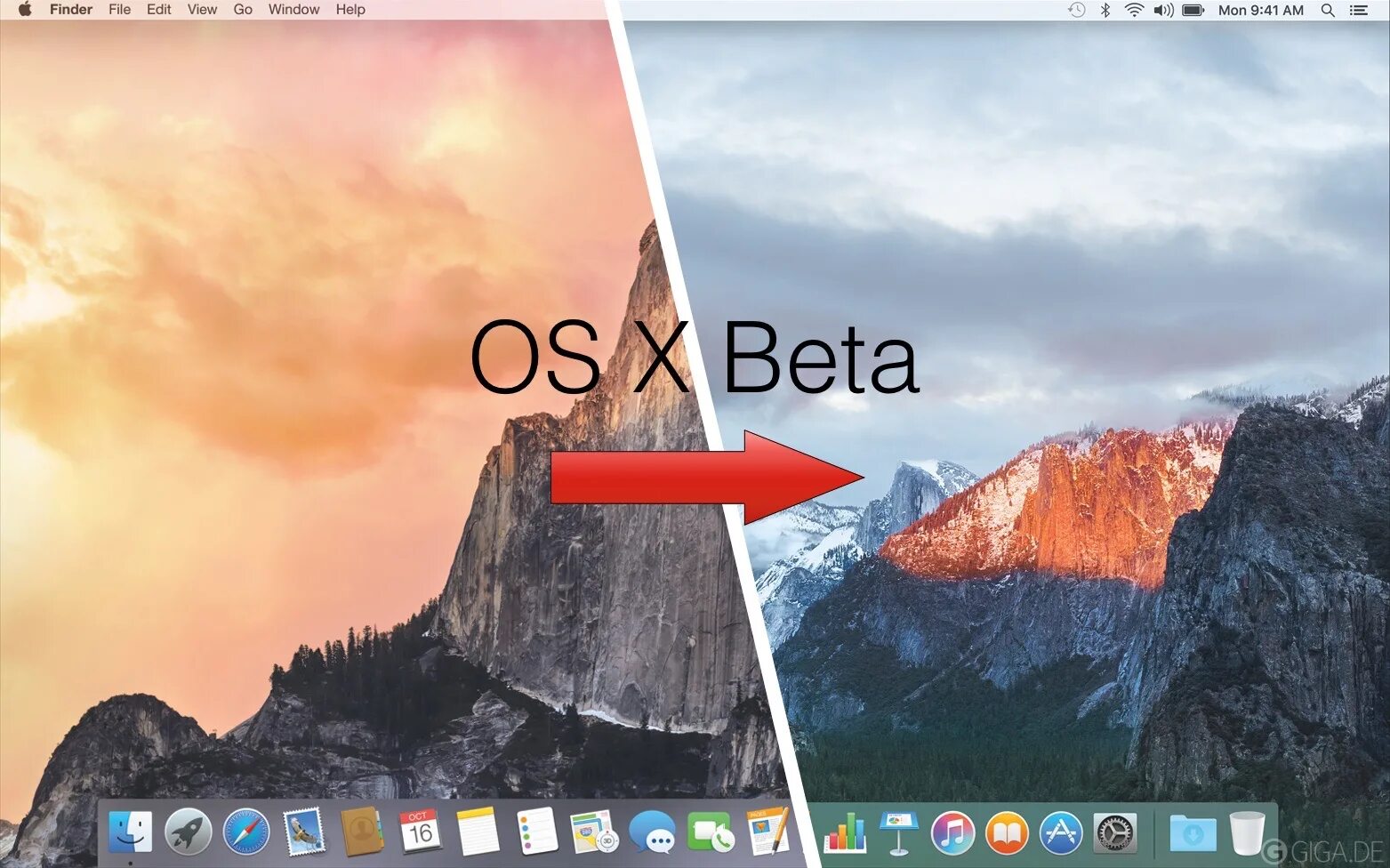This screenshot has width=1390, height=868.
Task: Click the Mon 9:41 AM clock
Action: [1261, 10]
